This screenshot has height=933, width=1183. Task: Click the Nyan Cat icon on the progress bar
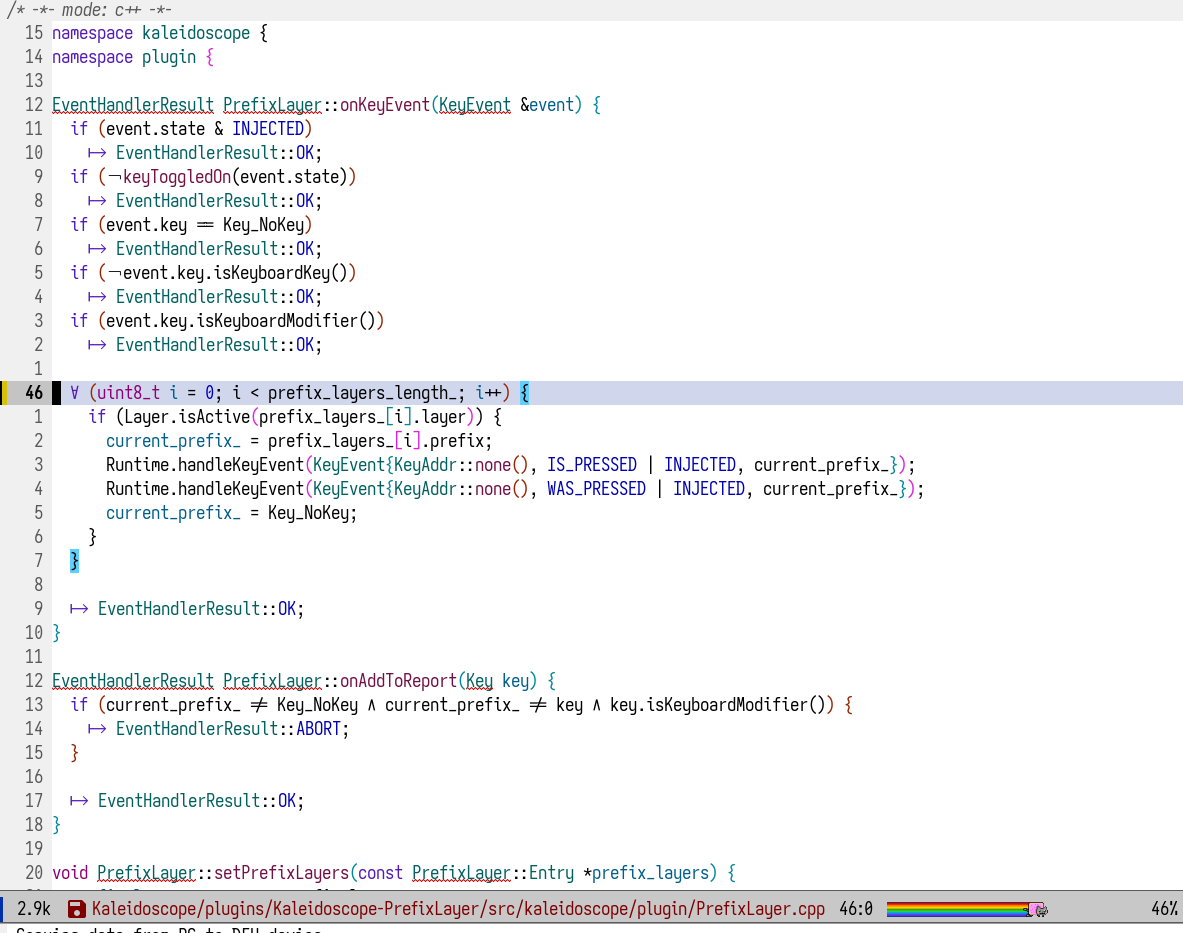tap(1036, 910)
